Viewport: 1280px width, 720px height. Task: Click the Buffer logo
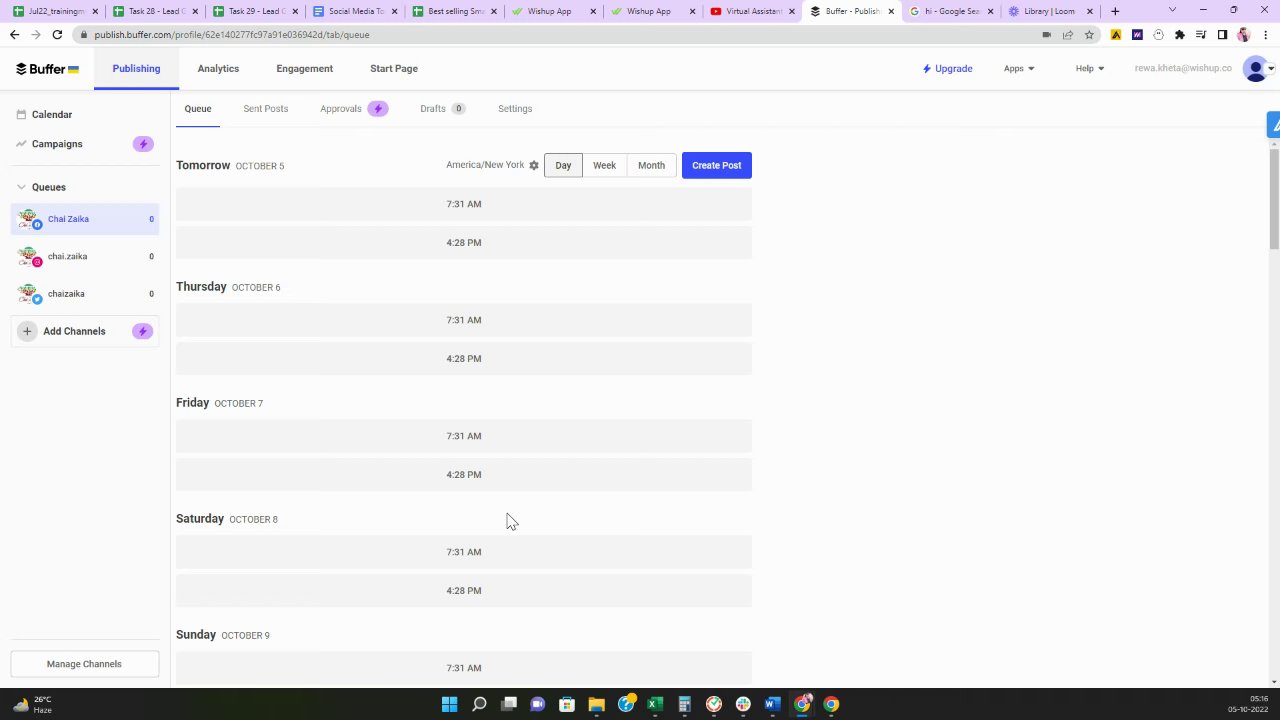coord(47,69)
